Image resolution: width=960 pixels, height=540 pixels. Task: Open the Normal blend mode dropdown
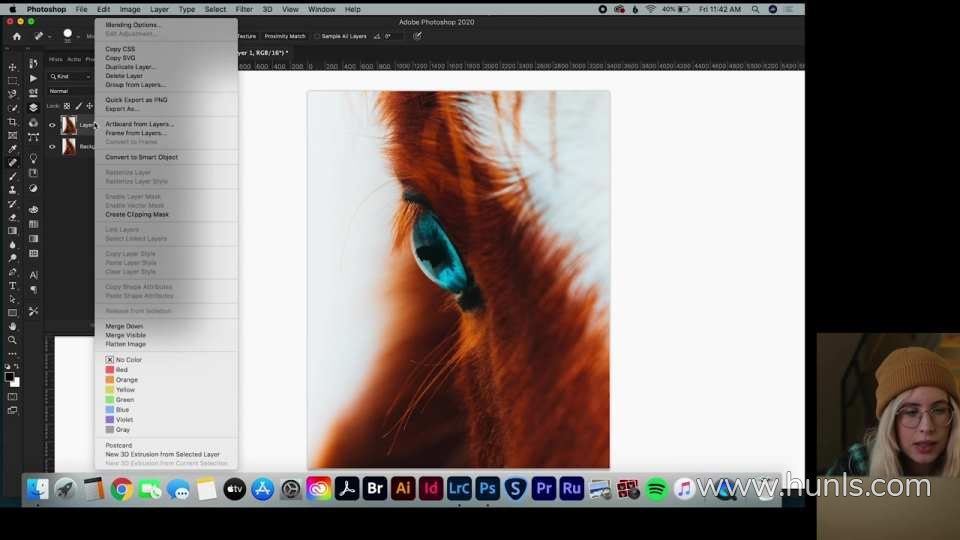[70, 91]
